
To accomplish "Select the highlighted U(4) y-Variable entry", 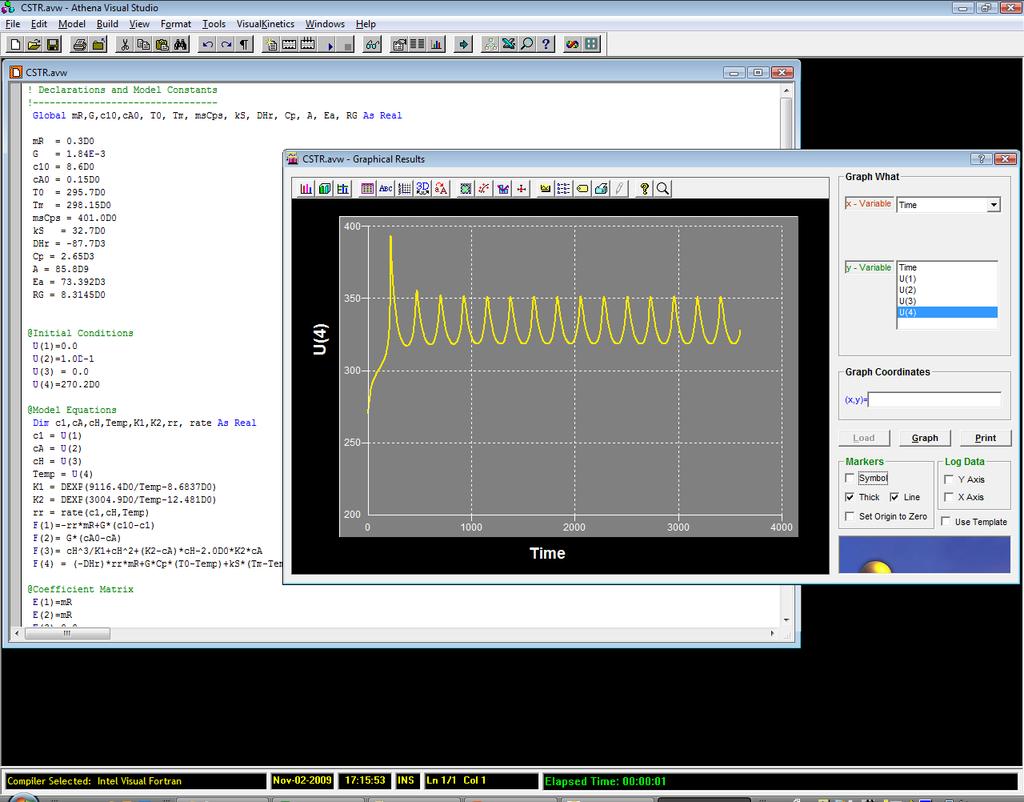I will (x=947, y=312).
